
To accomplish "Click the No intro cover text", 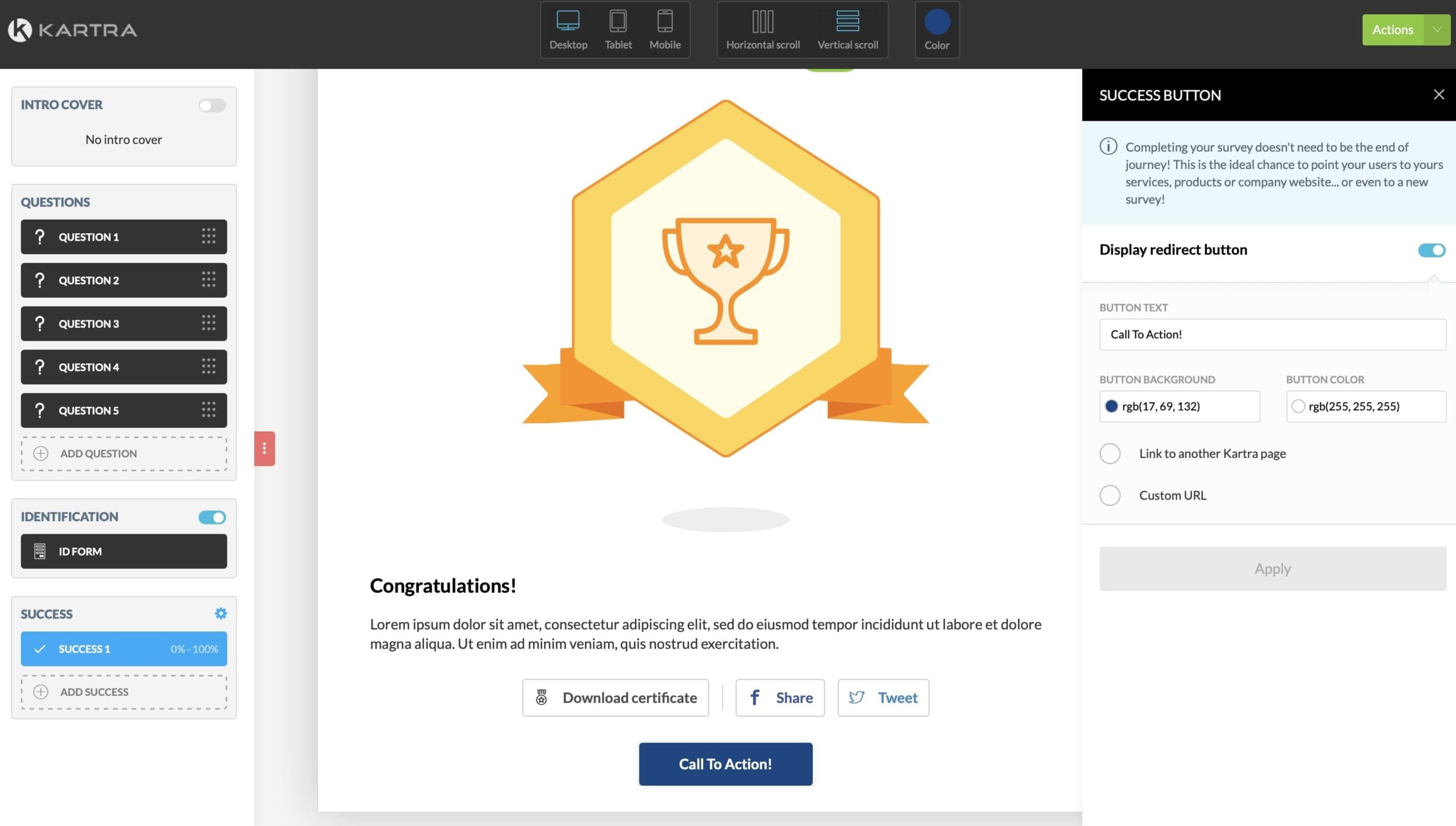I will point(124,139).
